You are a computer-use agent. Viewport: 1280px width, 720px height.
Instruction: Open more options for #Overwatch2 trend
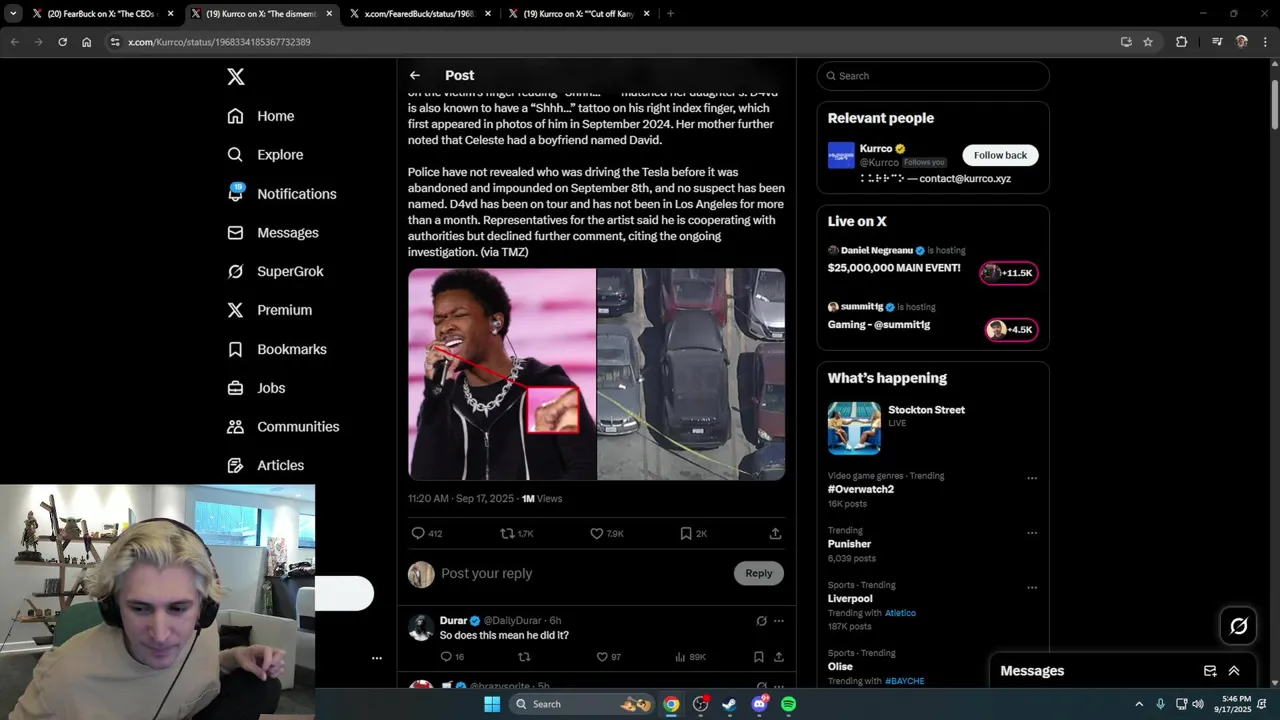tap(1032, 478)
